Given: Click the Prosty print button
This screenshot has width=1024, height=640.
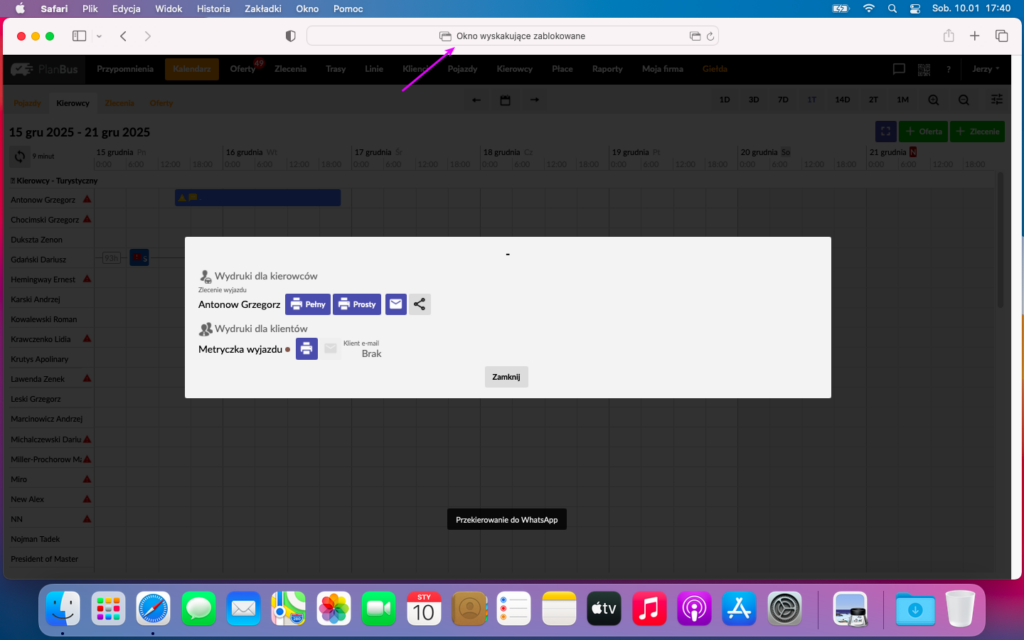Looking at the screenshot, I should pyautogui.click(x=356, y=304).
